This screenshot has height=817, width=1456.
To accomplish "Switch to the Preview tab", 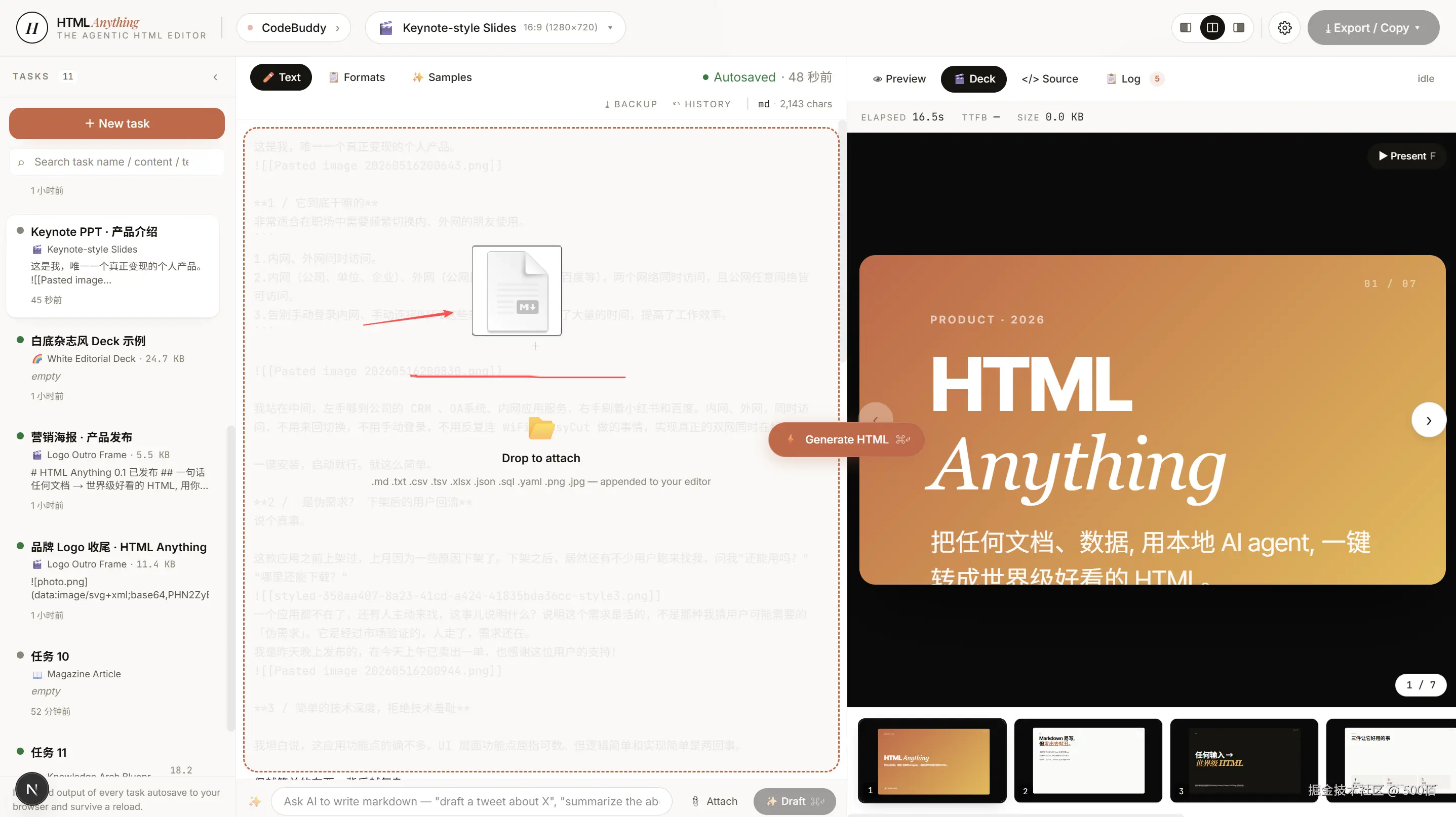I will pyautogui.click(x=899, y=79).
